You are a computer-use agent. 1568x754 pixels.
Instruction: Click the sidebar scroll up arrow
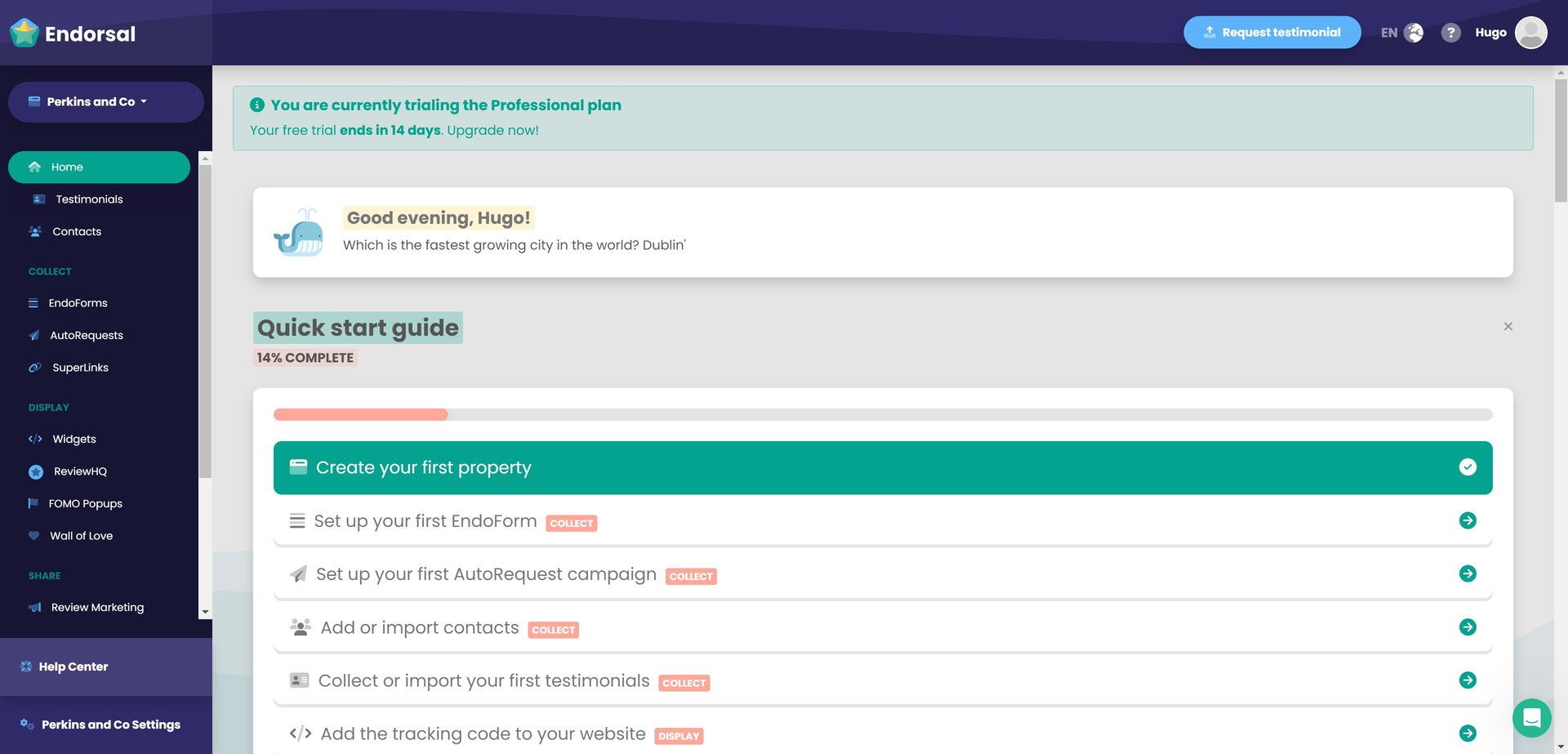click(x=205, y=158)
